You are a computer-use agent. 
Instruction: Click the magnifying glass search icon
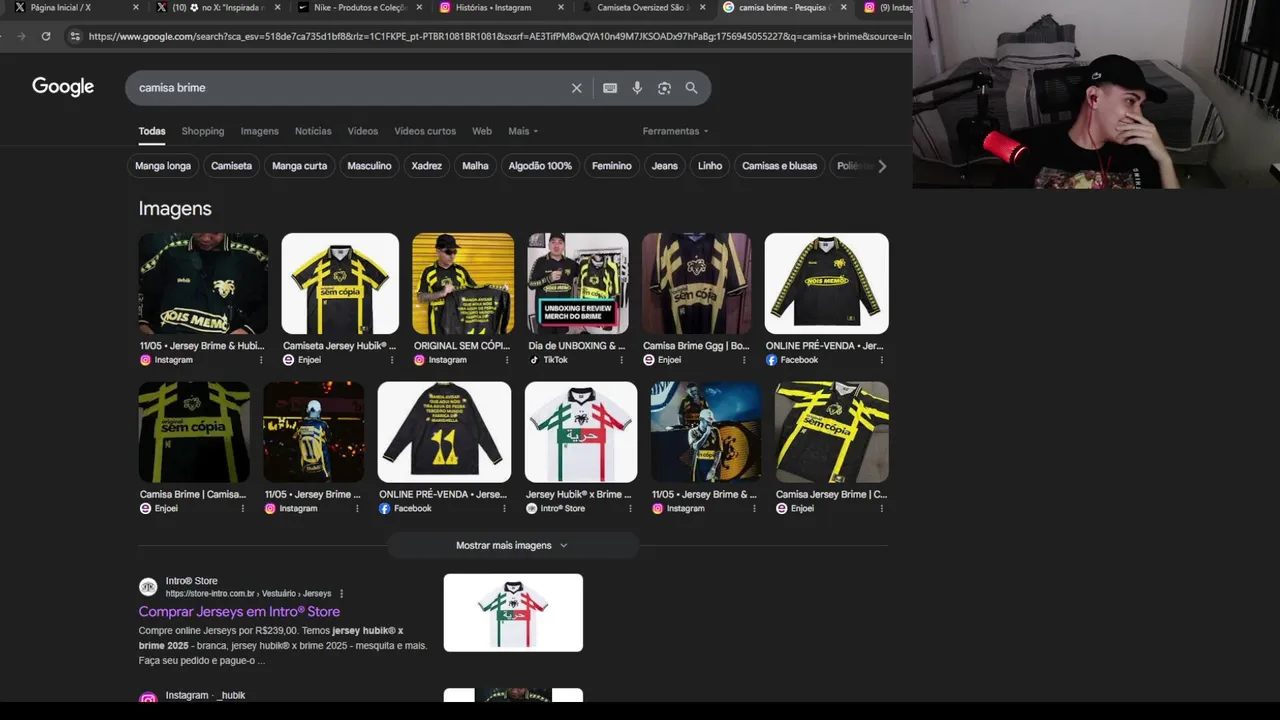pyautogui.click(x=691, y=88)
